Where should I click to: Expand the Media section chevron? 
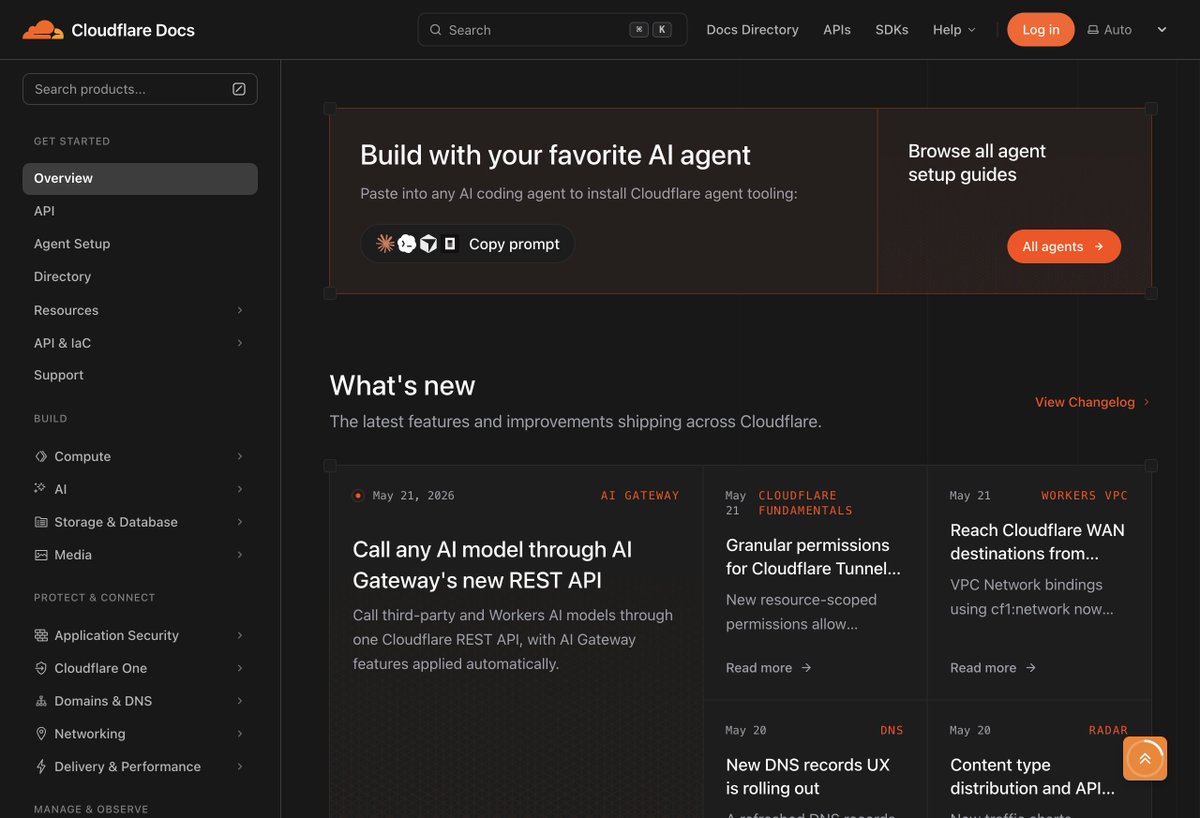click(x=240, y=555)
